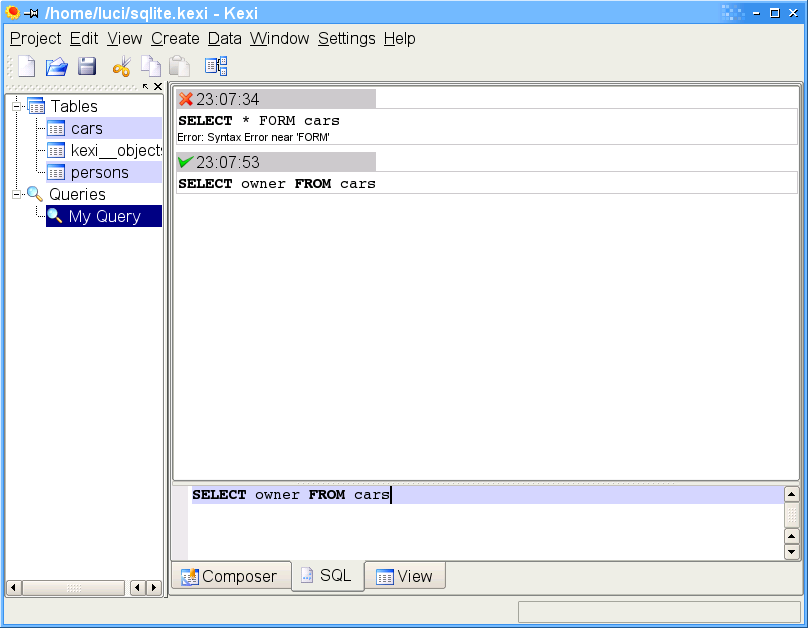Click the Paste clipboard icon

click(179, 67)
